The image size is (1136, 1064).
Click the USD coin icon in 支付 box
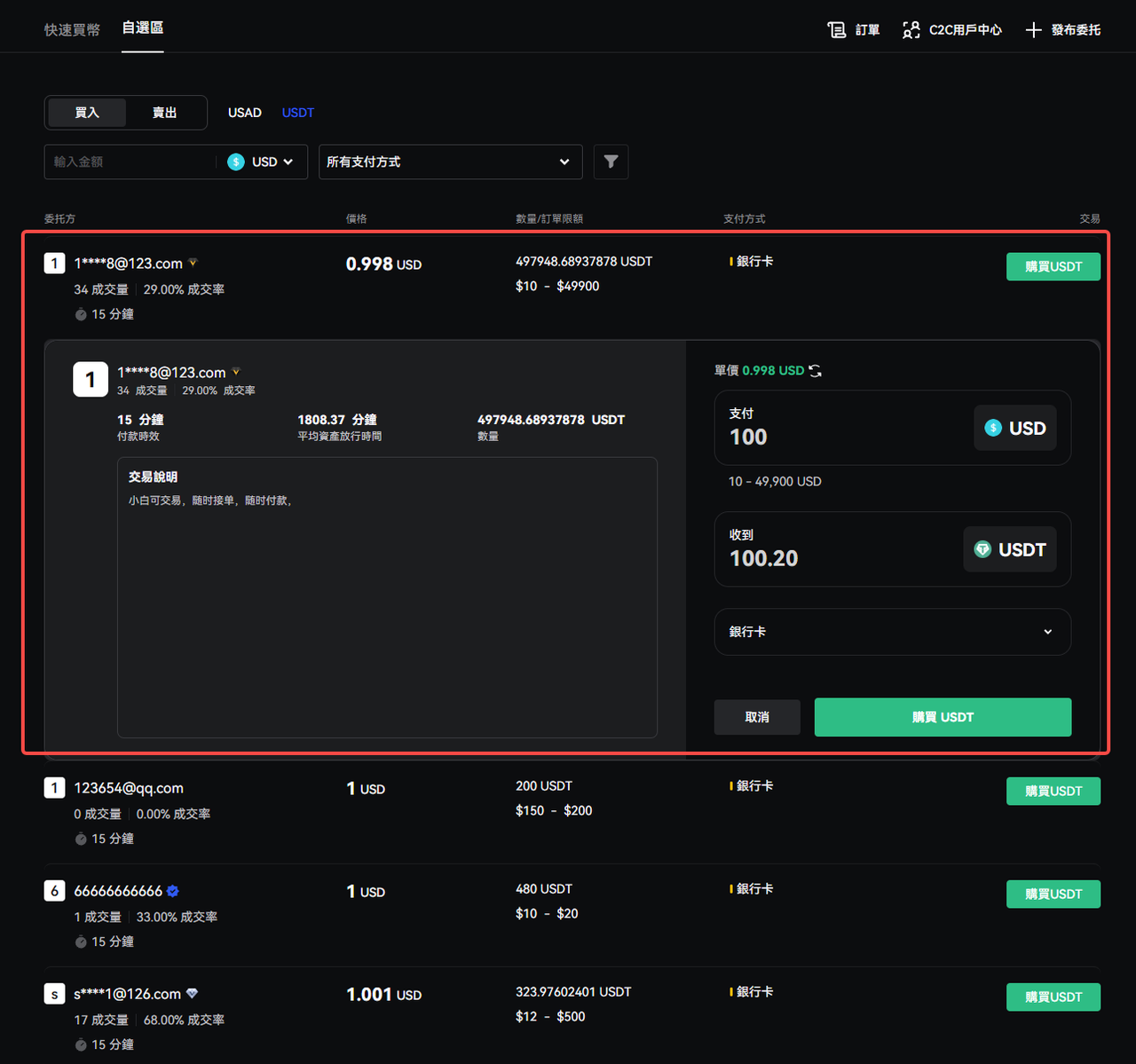(993, 428)
